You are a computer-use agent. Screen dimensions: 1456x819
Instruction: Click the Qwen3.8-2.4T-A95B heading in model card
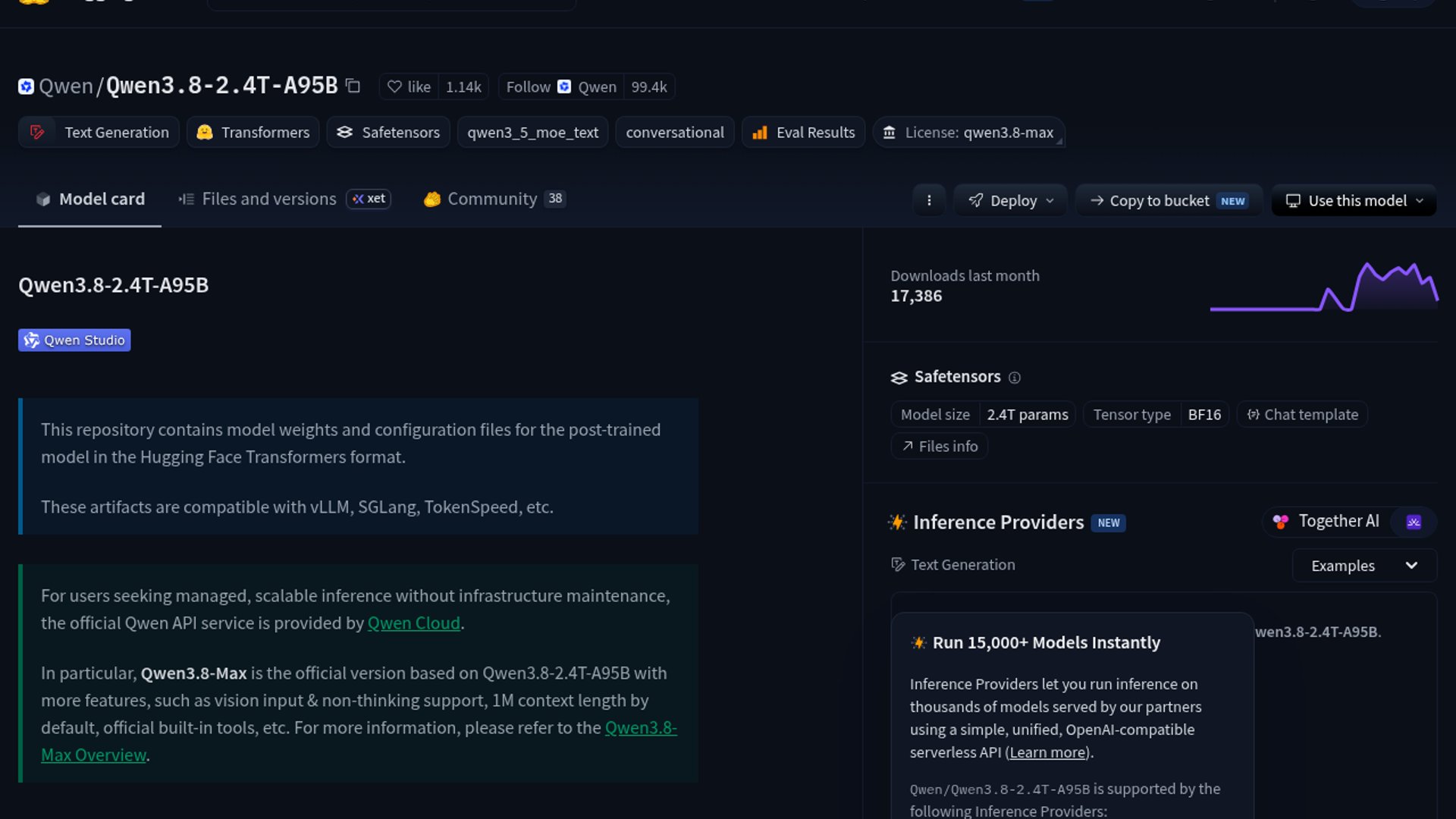coord(113,285)
